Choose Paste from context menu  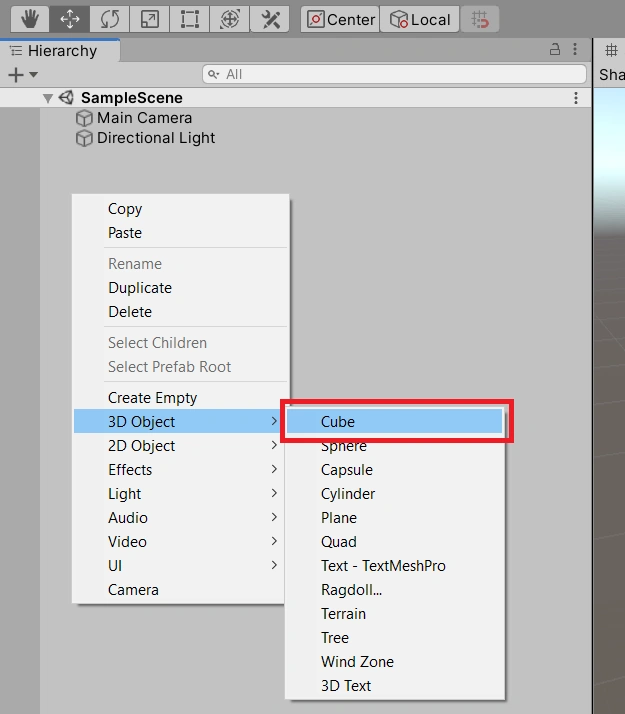click(x=181, y=233)
